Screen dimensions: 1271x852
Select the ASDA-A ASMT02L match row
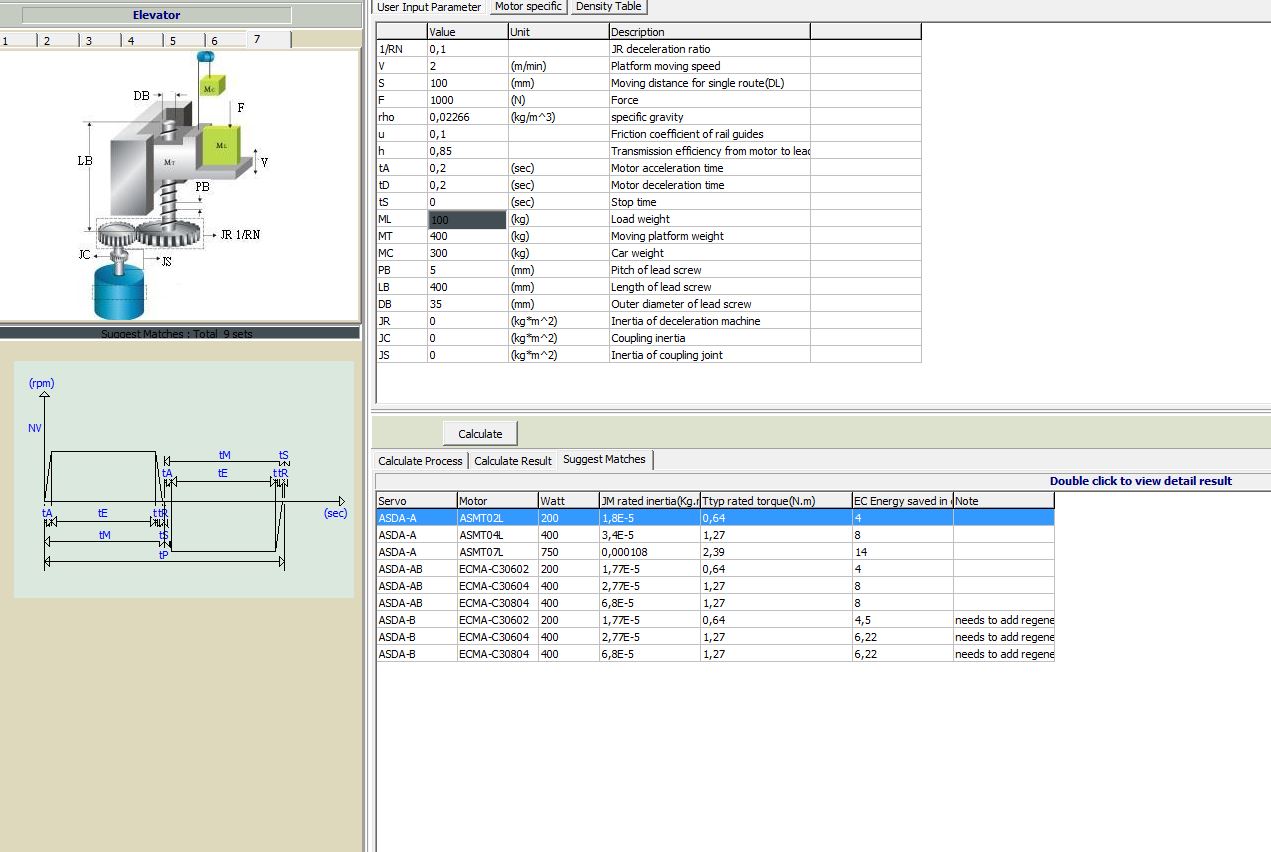coord(715,518)
